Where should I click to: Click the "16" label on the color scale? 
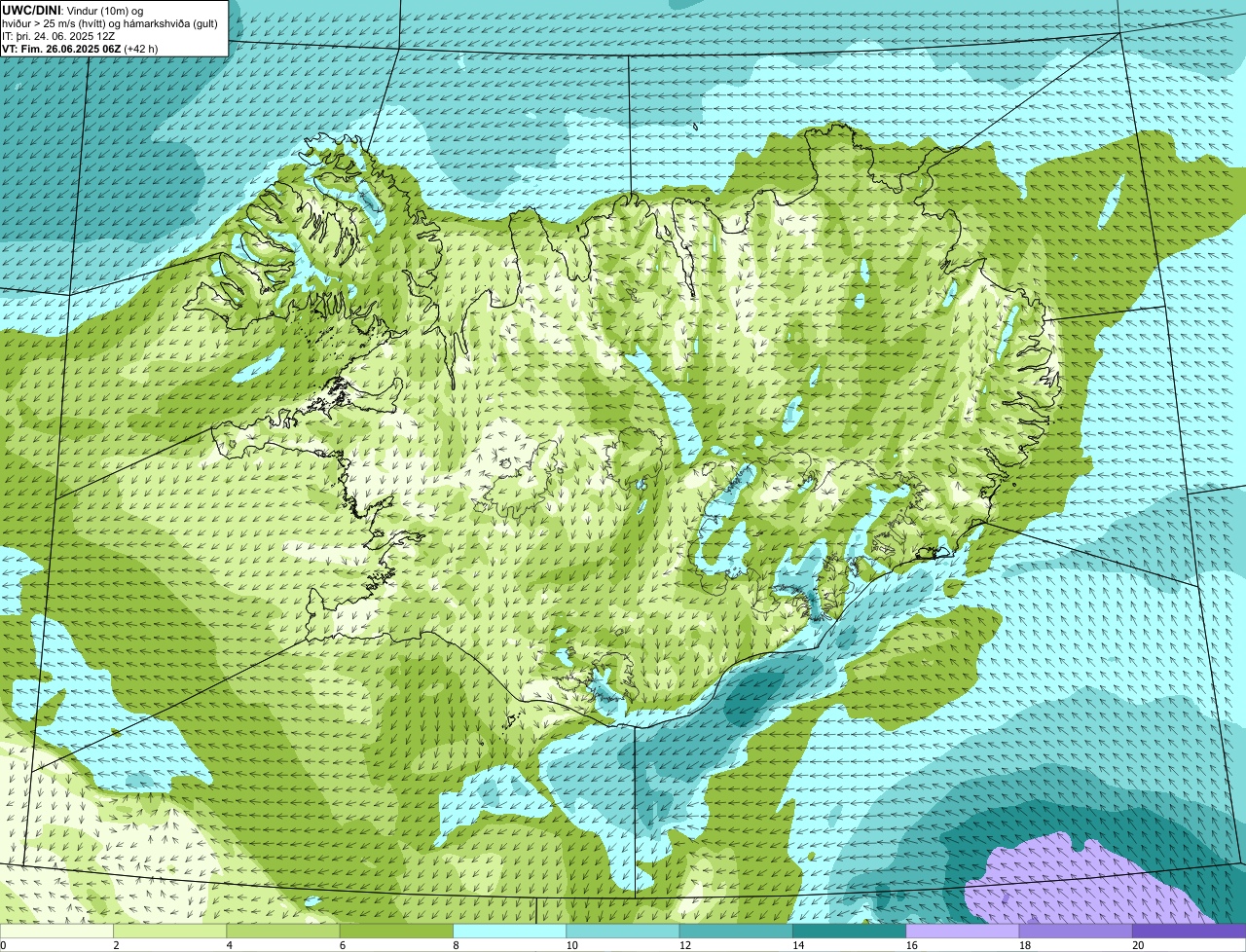pyautogui.click(x=911, y=945)
